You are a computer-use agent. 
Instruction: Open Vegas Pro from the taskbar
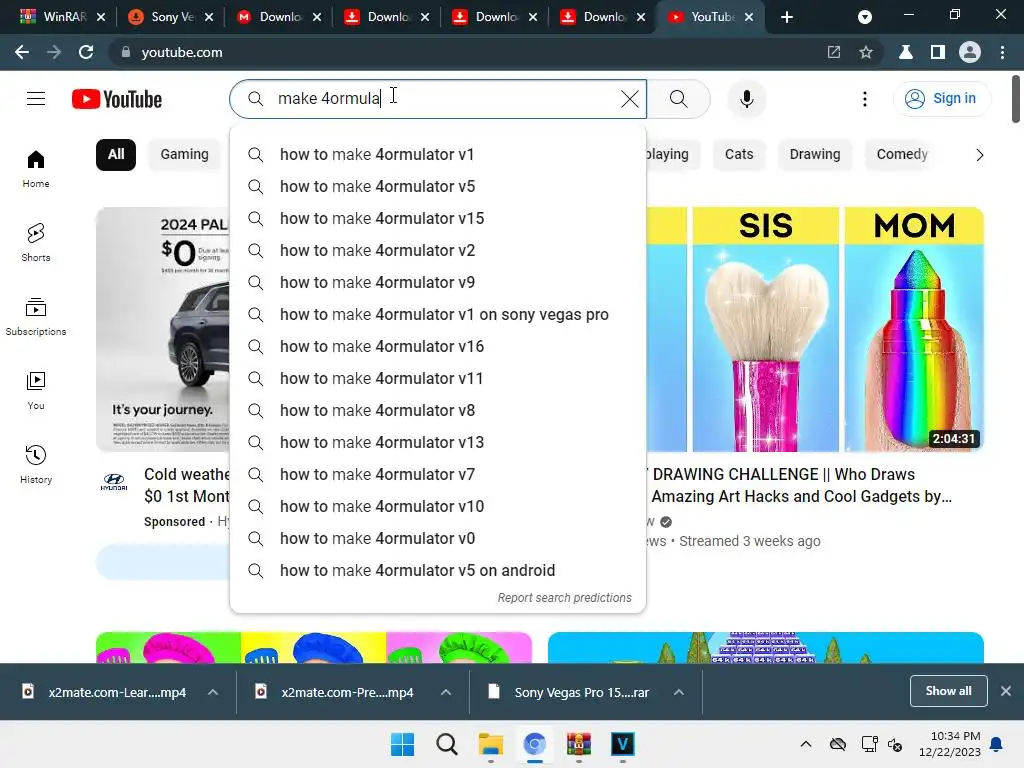click(622, 744)
